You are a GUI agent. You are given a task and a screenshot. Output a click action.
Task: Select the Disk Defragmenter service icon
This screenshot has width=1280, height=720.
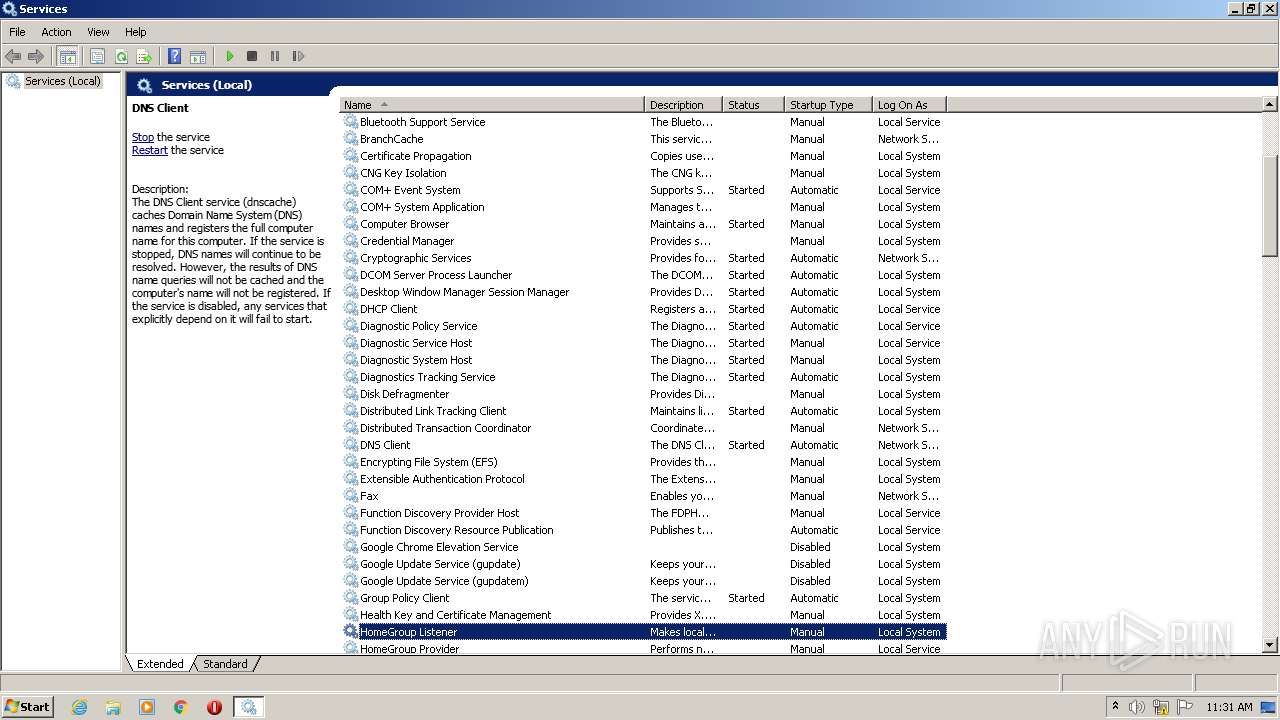(x=351, y=394)
